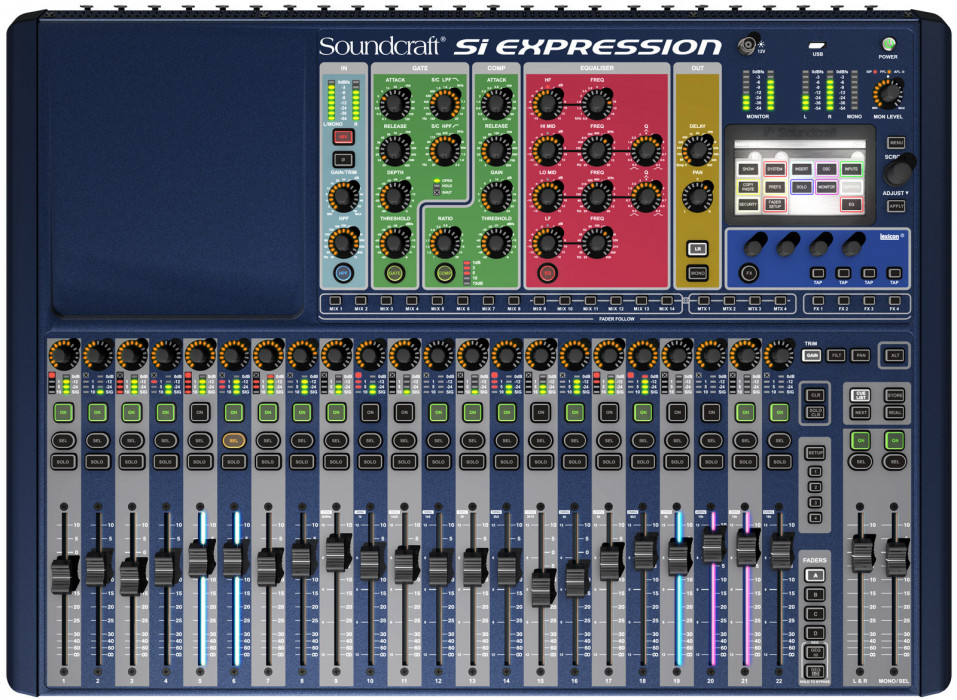Image resolution: width=957 pixels, height=700 pixels.
Task: Select the LR routing button in the OUT section
Action: pyautogui.click(x=698, y=248)
